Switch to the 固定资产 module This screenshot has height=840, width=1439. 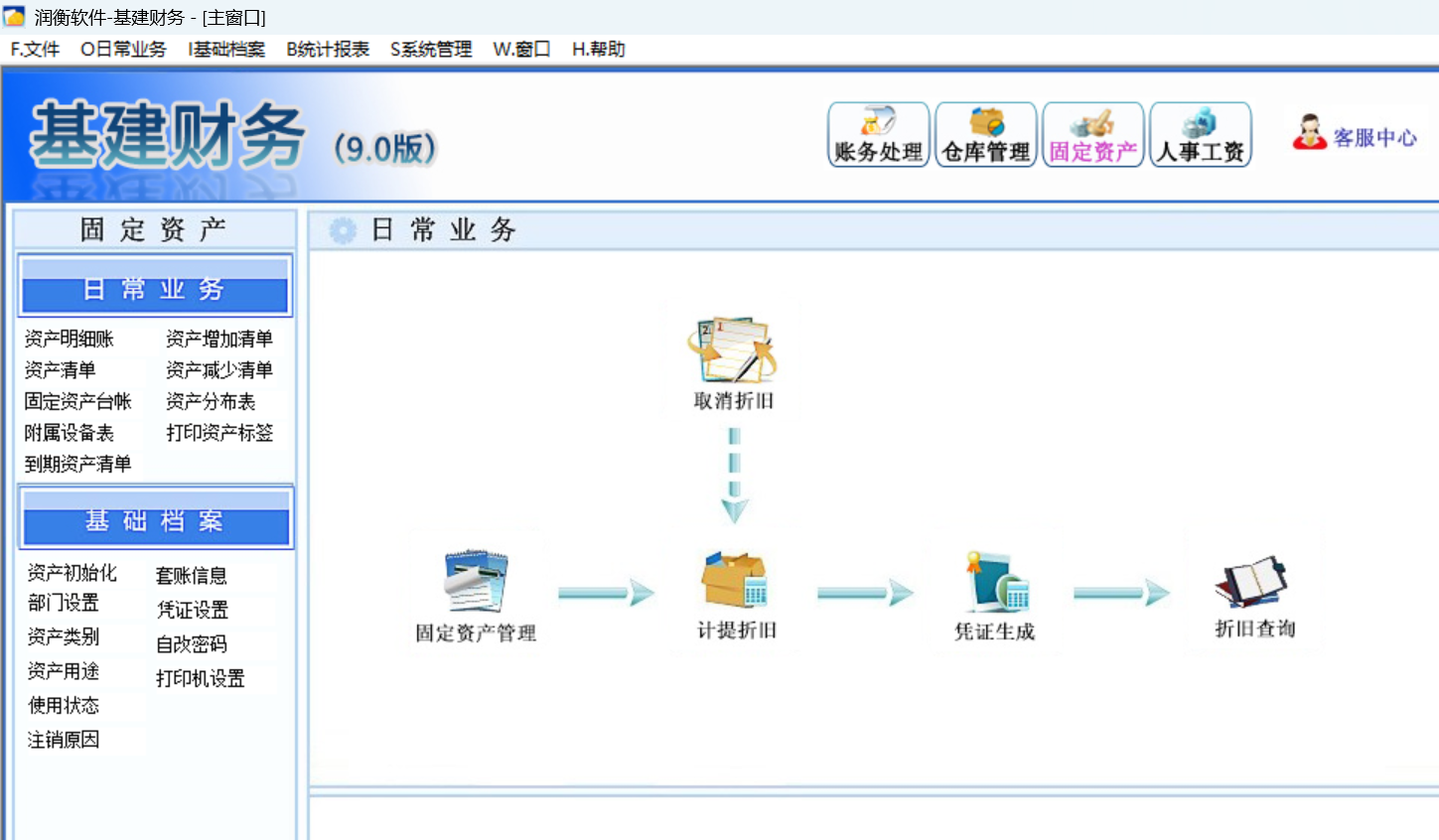click(1093, 135)
